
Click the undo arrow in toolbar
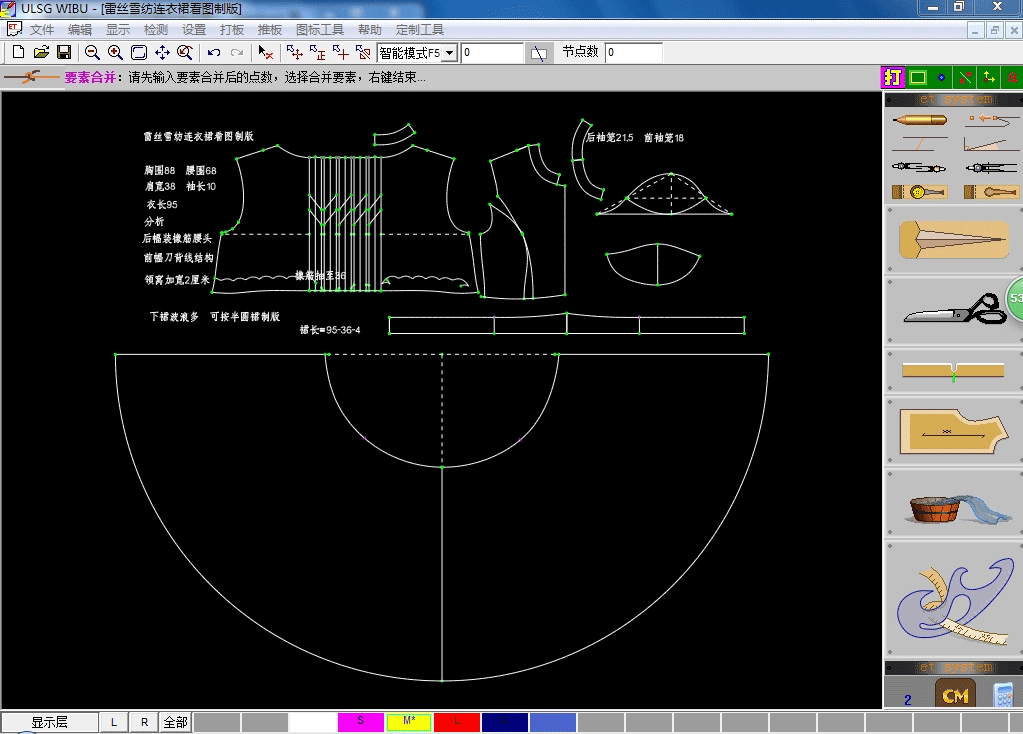pos(214,52)
